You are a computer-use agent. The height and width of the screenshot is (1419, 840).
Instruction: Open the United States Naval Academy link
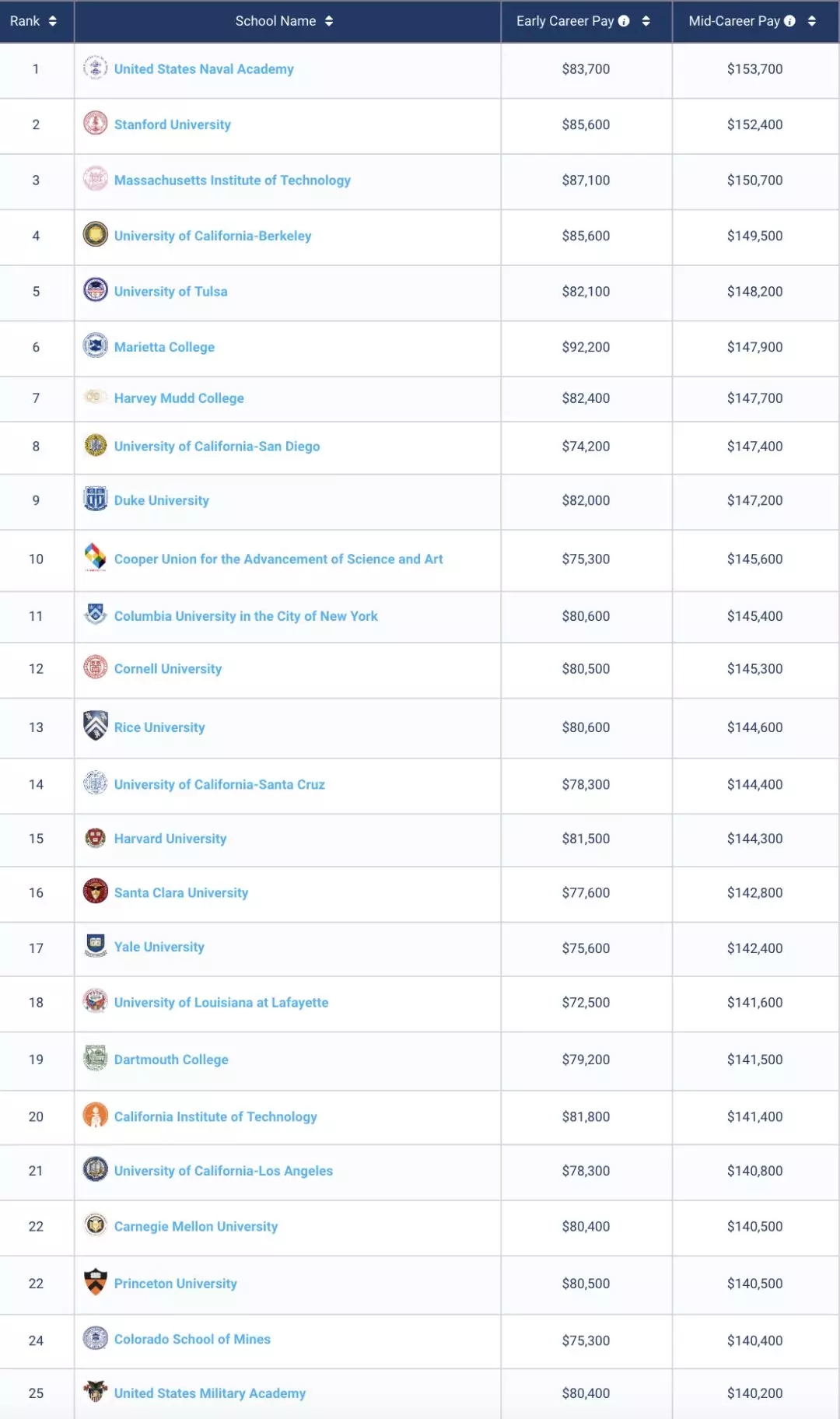click(x=204, y=69)
